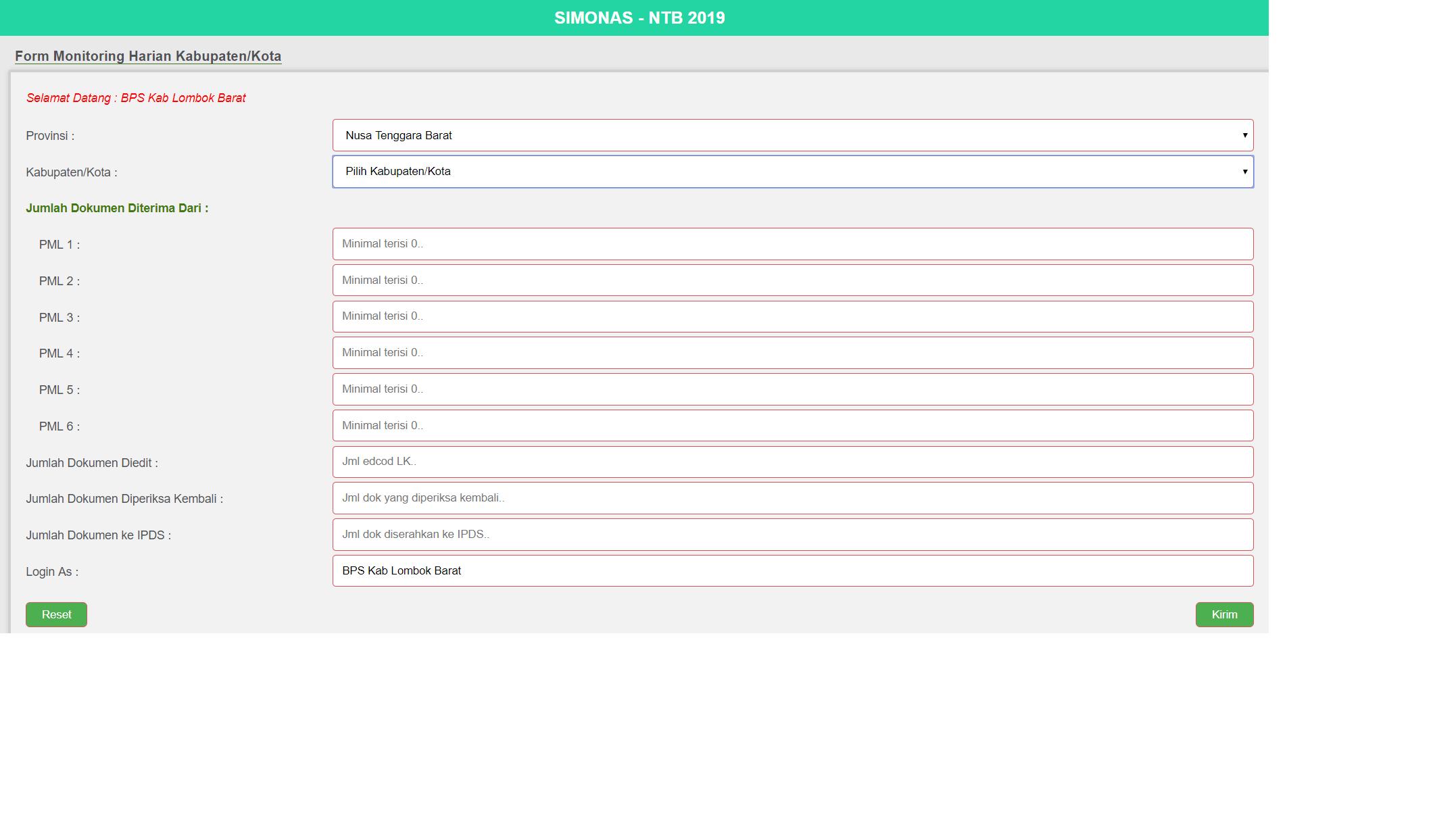Click the PML 1 input field
The width and height of the screenshot is (1456, 834).
click(793, 244)
